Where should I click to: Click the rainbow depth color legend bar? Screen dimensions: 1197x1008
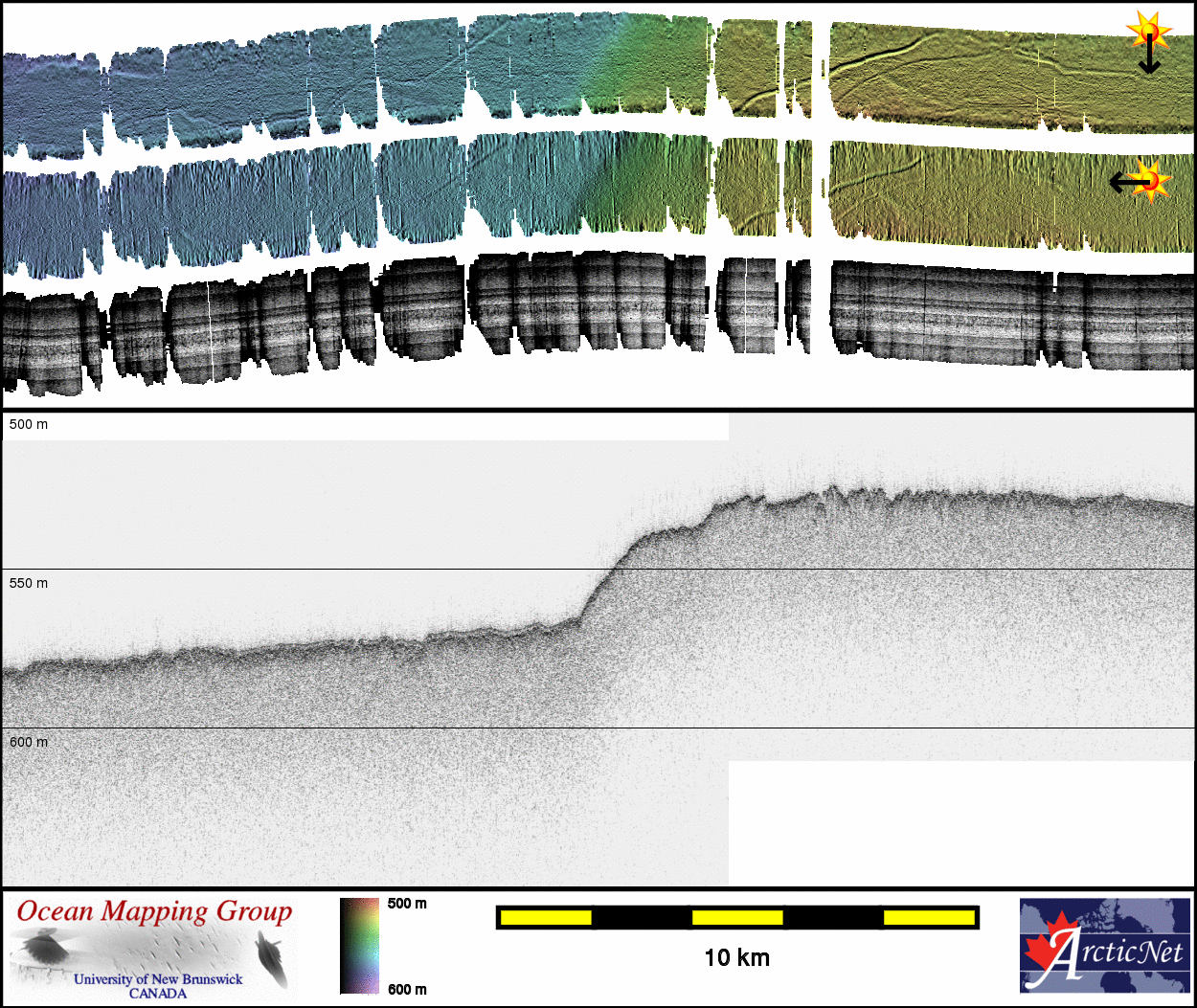click(359, 946)
